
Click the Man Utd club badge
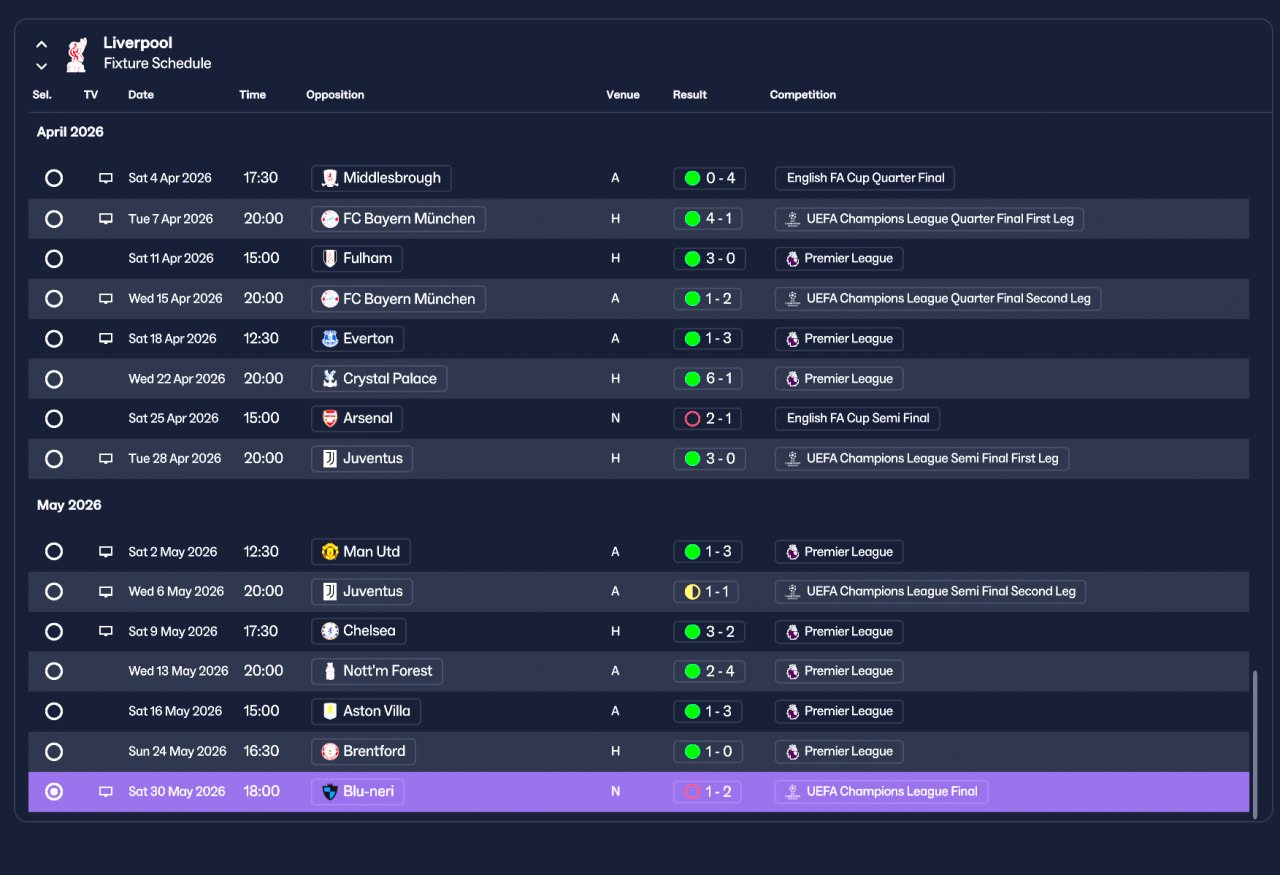click(x=330, y=551)
